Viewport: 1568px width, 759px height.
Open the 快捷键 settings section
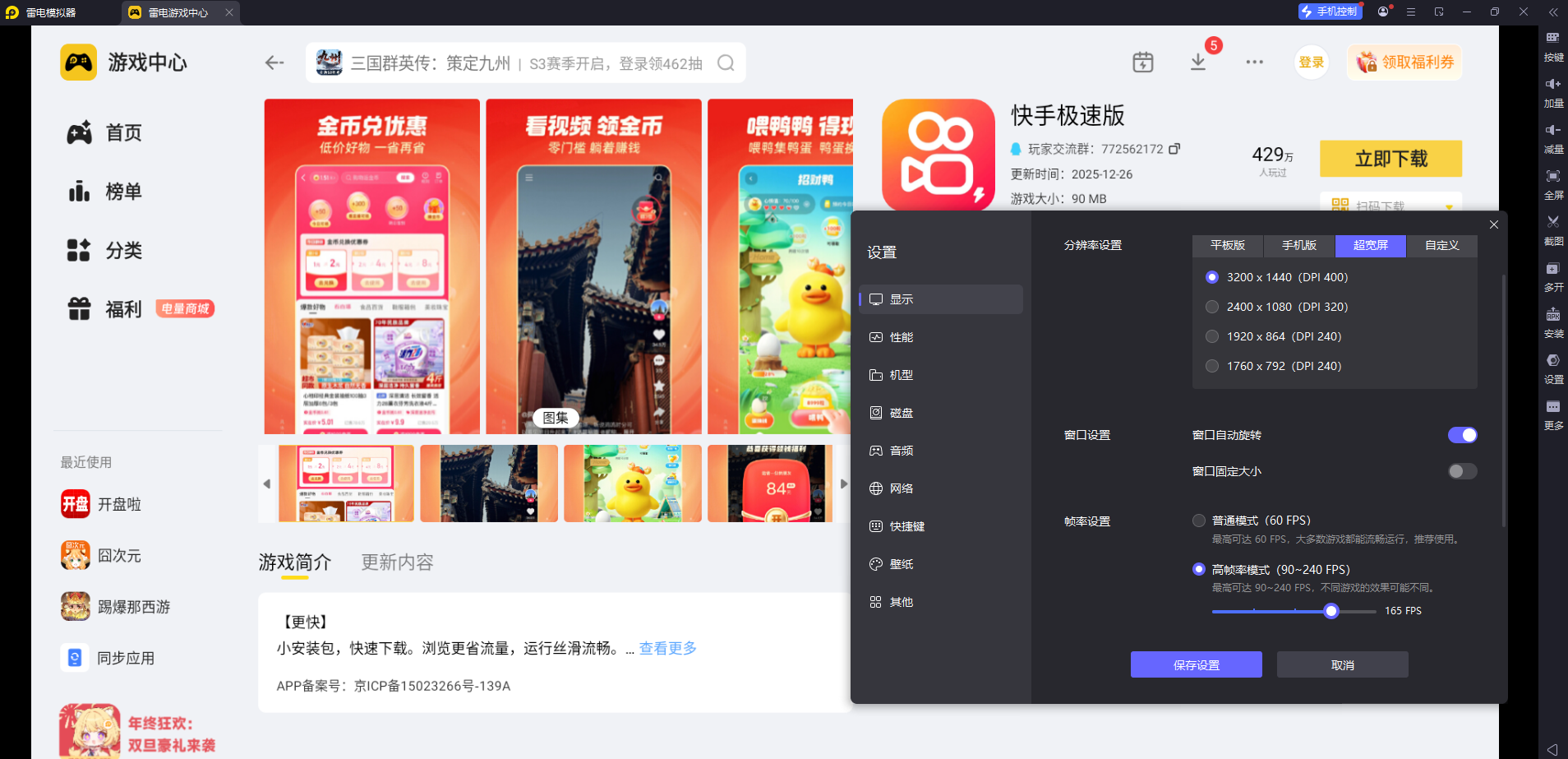coord(941,526)
